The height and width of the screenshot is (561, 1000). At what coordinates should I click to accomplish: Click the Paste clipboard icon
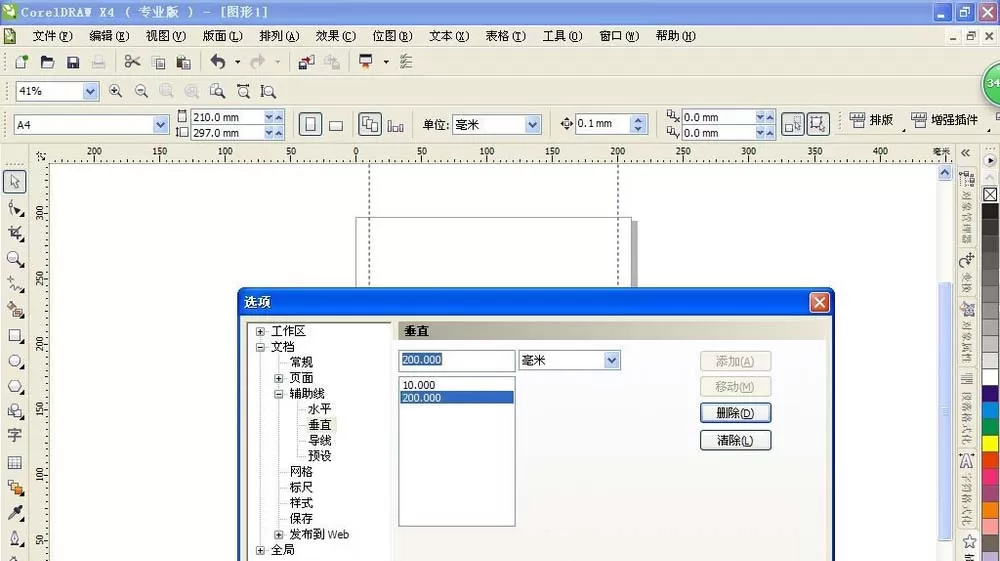tap(184, 62)
